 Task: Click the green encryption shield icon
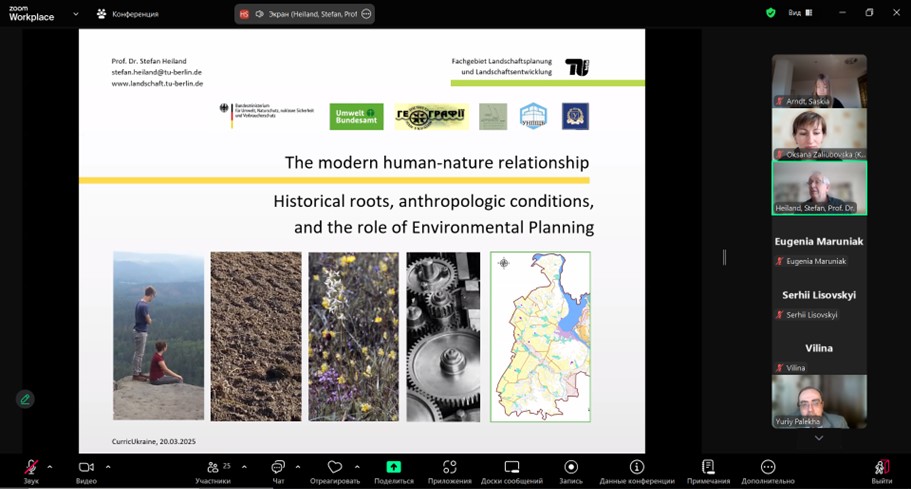pyautogui.click(x=770, y=13)
